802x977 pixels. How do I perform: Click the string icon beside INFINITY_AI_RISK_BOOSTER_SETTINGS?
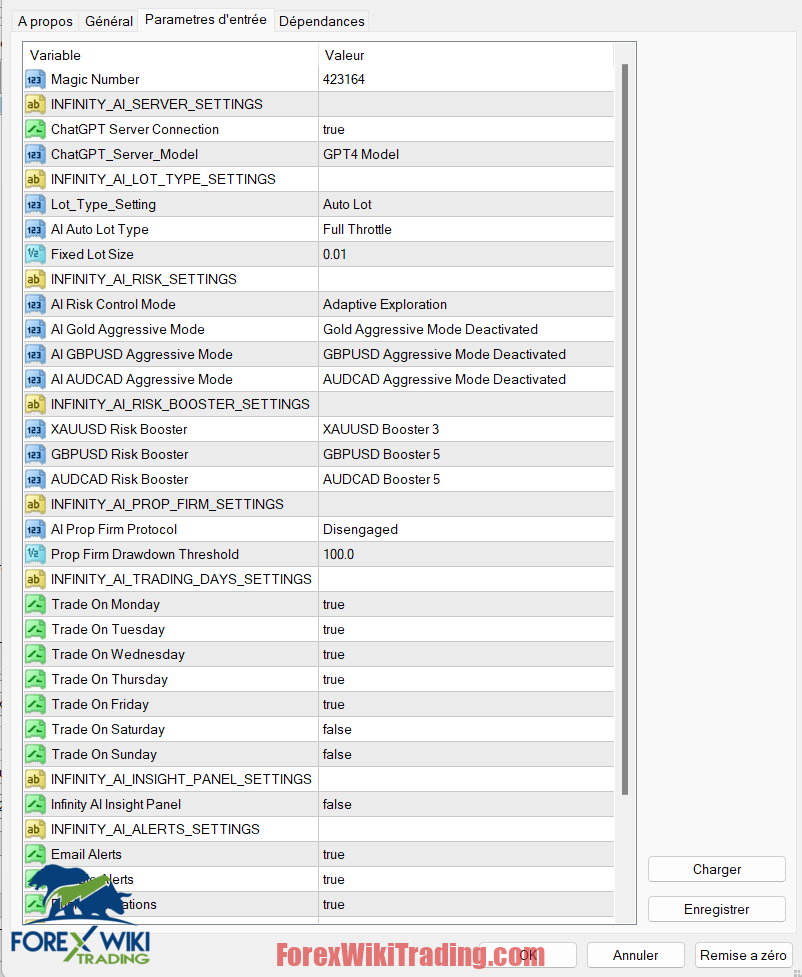click(x=35, y=404)
